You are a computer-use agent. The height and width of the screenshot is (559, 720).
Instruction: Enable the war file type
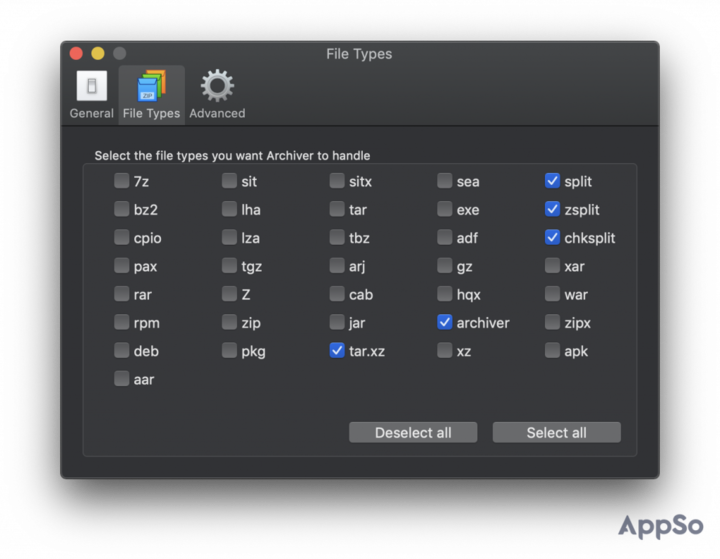(x=552, y=294)
